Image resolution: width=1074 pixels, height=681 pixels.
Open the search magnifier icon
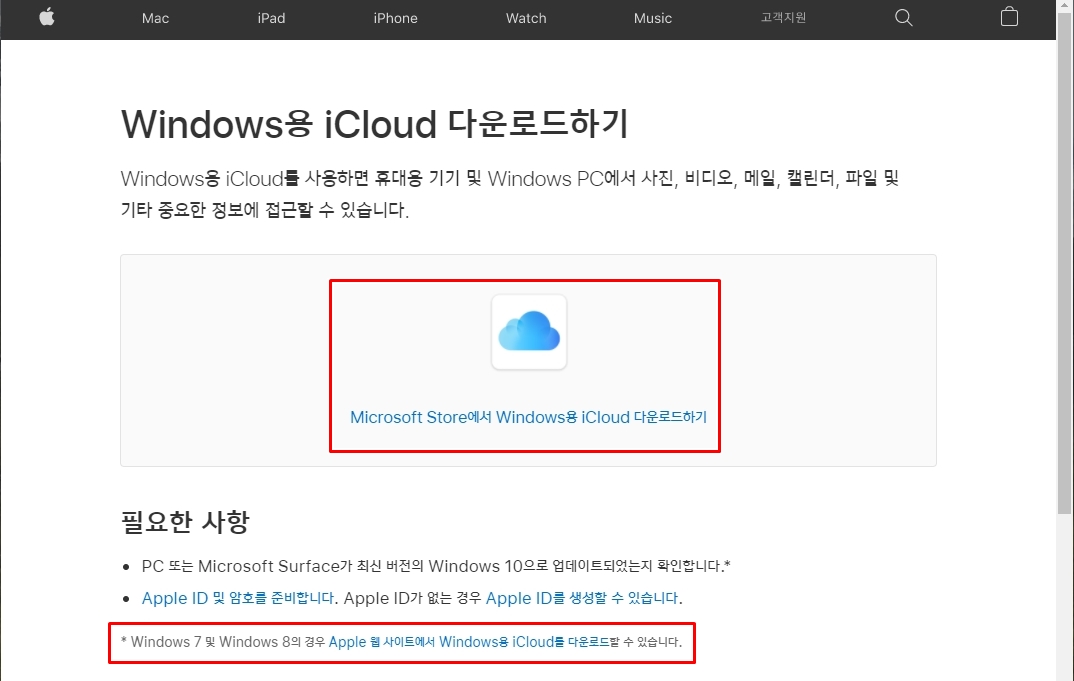point(903,18)
